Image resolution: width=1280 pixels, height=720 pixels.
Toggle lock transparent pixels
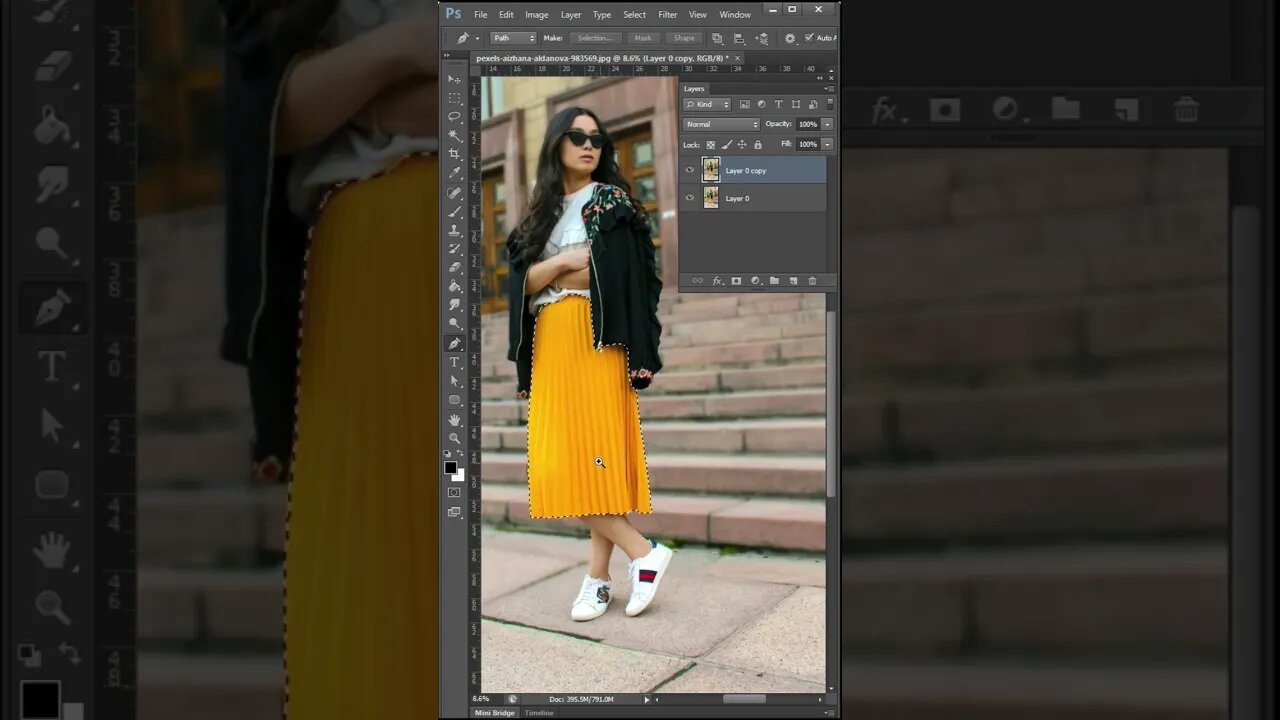711,144
